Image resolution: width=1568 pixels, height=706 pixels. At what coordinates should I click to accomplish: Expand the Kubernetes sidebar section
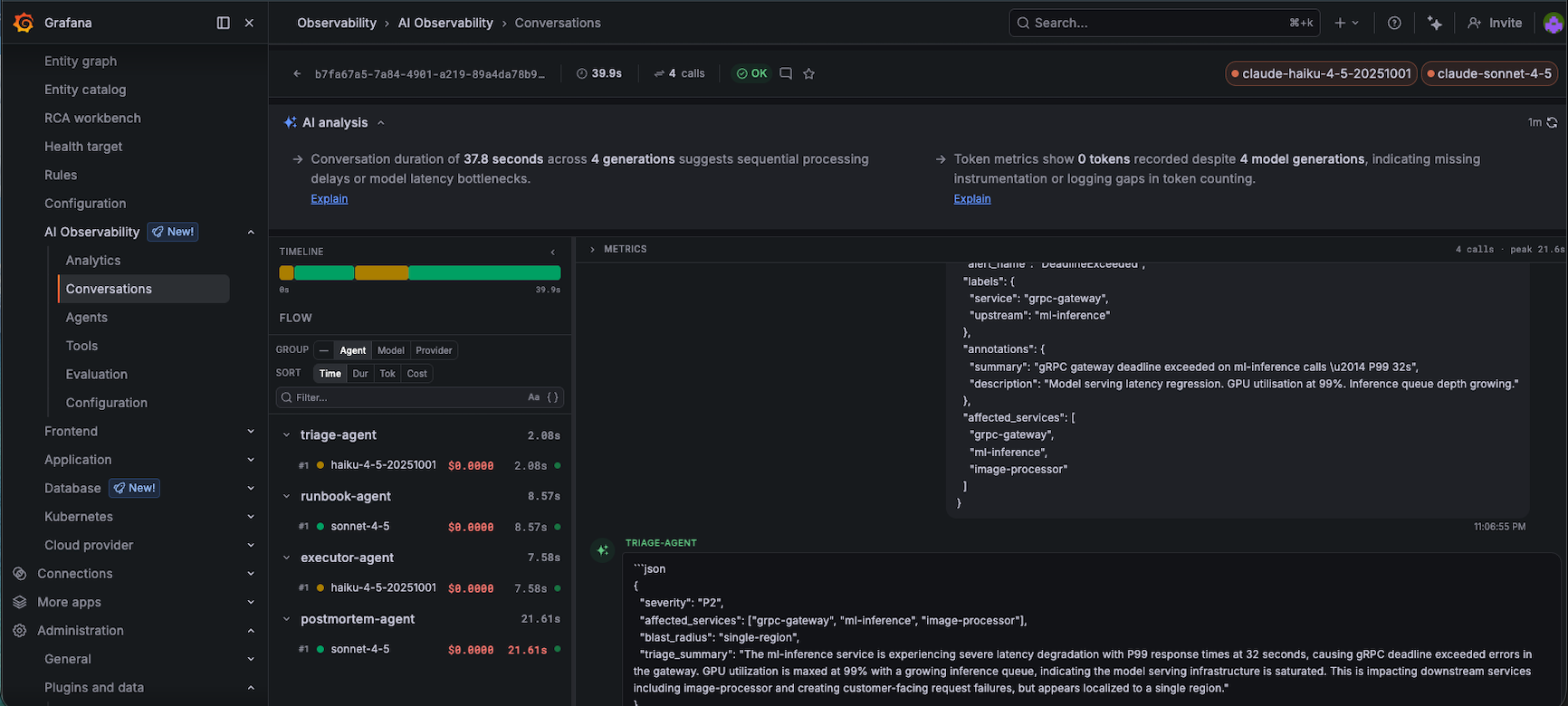251,516
